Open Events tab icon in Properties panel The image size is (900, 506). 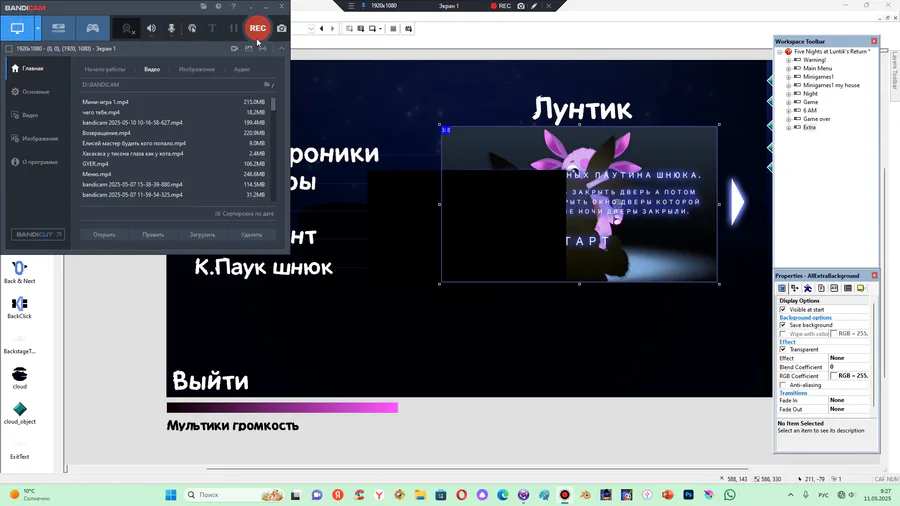tap(848, 289)
